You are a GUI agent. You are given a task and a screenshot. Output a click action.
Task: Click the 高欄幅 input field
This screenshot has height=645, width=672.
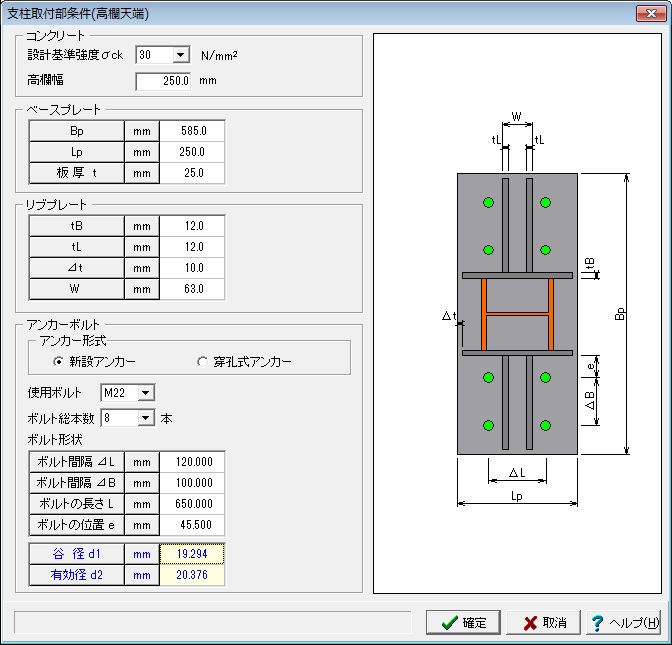(x=163, y=81)
